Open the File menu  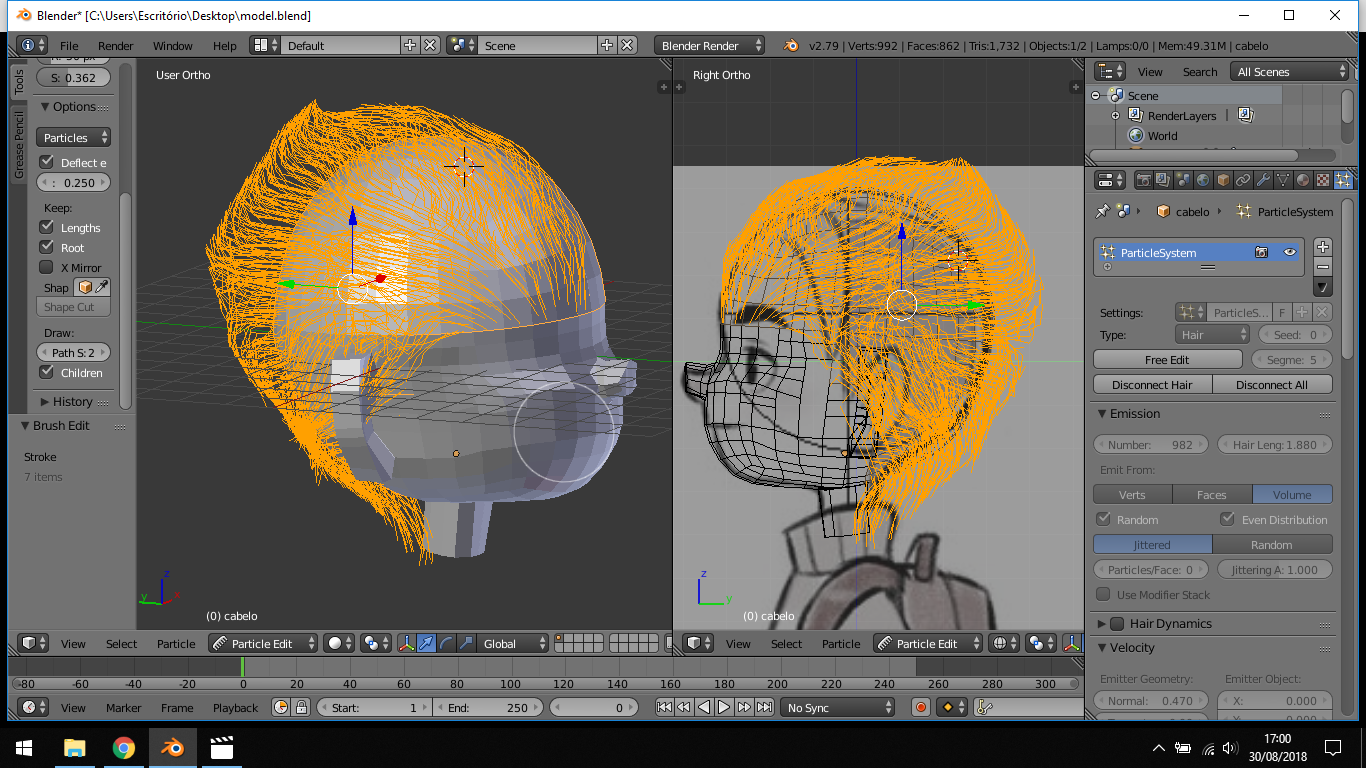(69, 45)
